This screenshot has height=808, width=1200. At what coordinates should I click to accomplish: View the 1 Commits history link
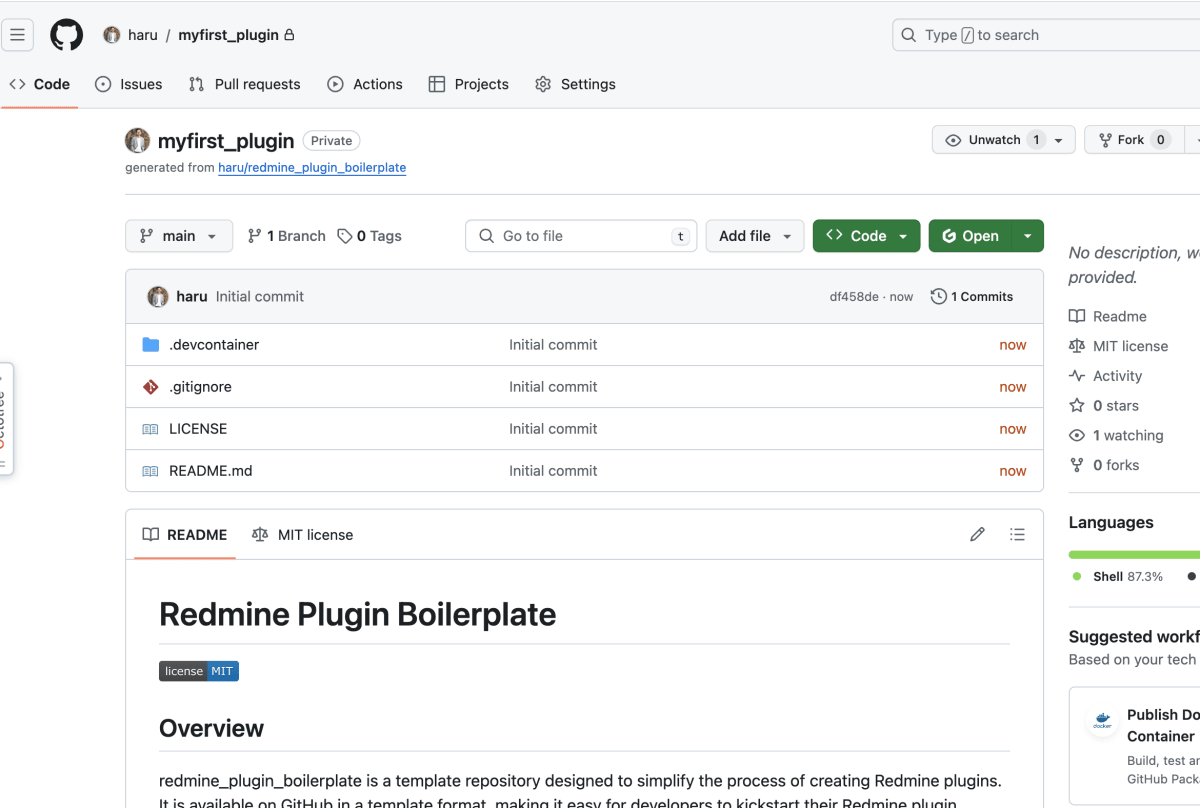pos(972,297)
